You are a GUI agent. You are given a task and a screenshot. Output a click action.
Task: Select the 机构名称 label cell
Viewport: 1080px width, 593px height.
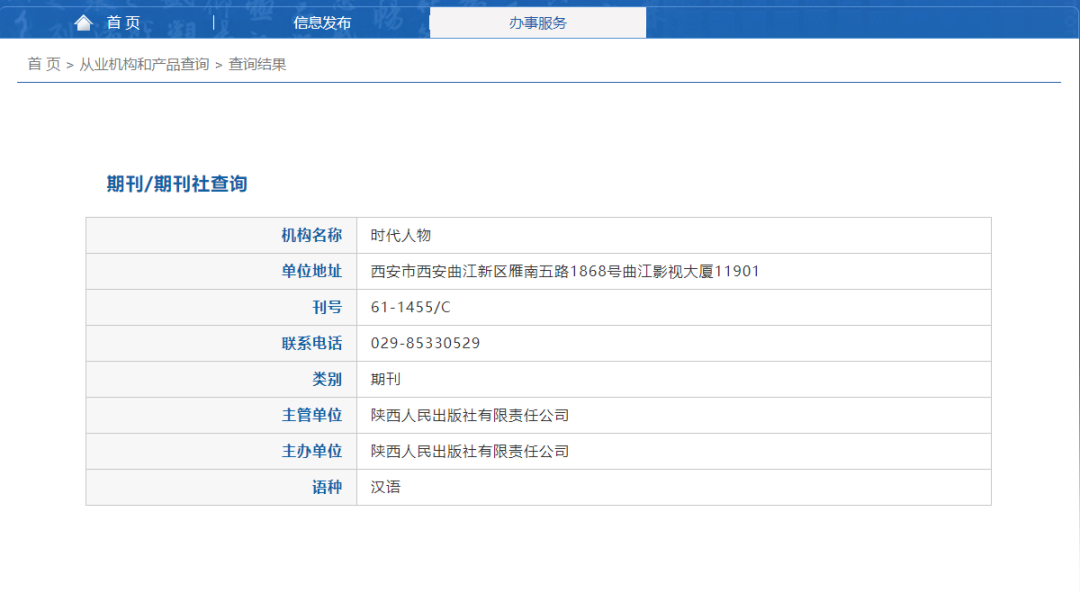221,236
